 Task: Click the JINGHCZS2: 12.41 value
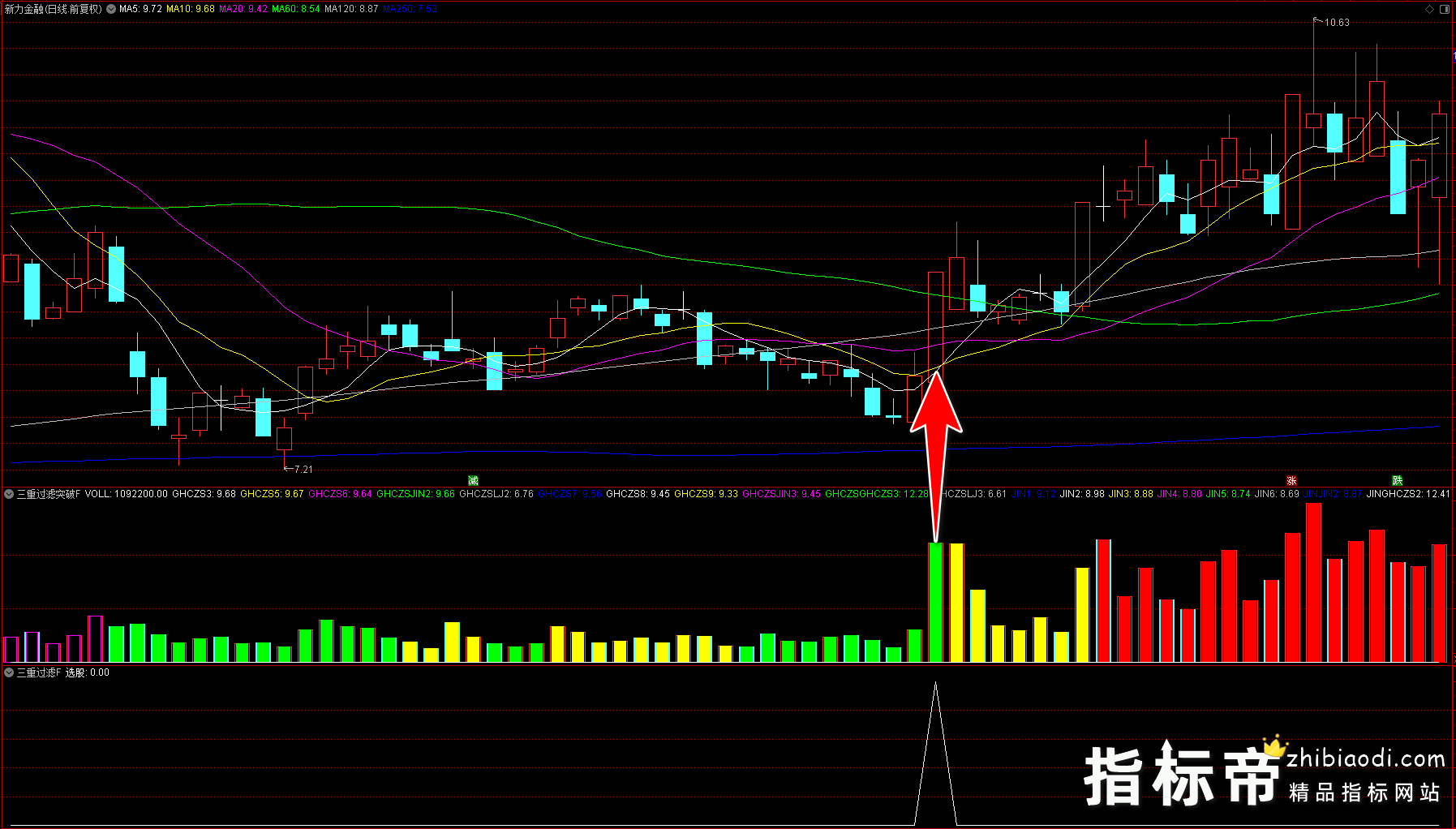coord(1408,493)
